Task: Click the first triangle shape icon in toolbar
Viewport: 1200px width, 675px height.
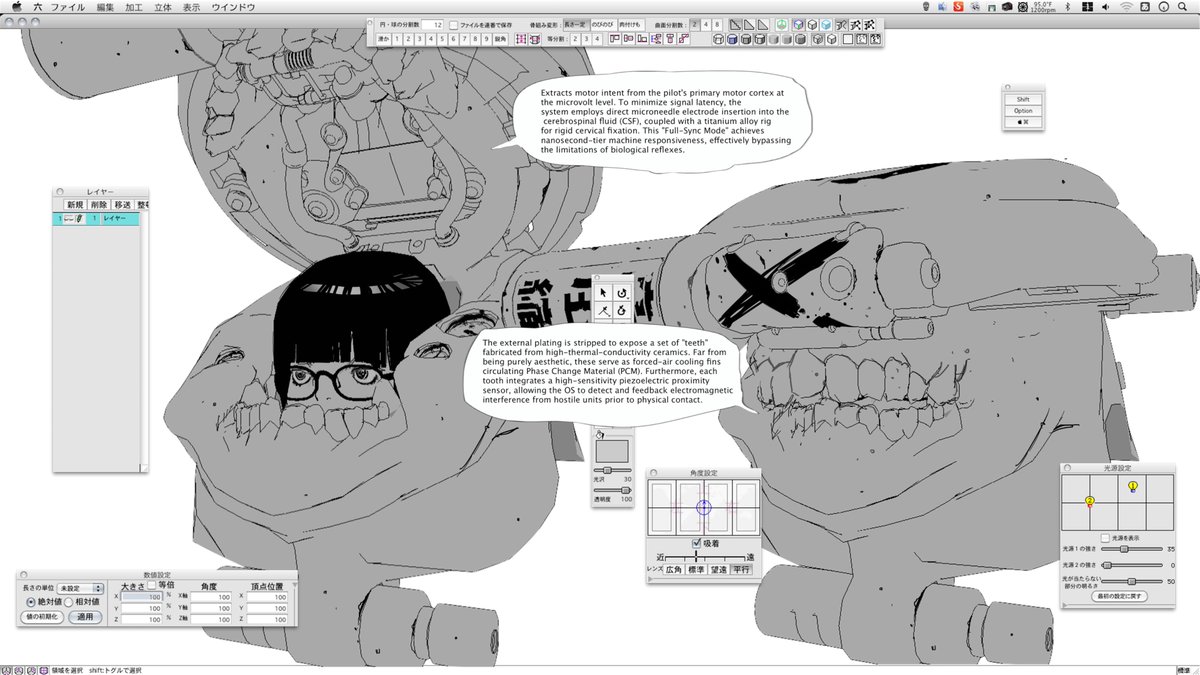Action: [736, 24]
